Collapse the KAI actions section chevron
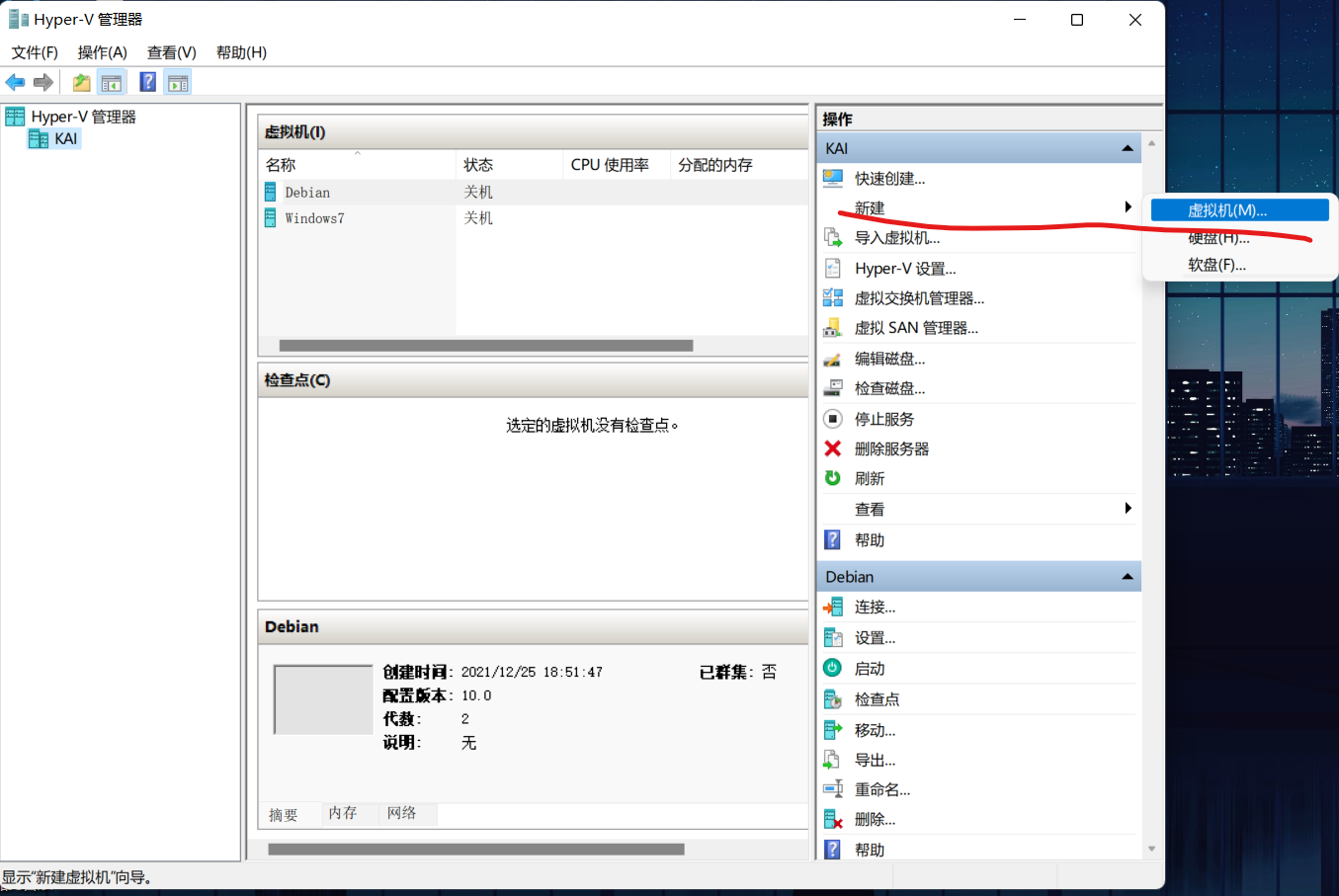 (x=1127, y=147)
